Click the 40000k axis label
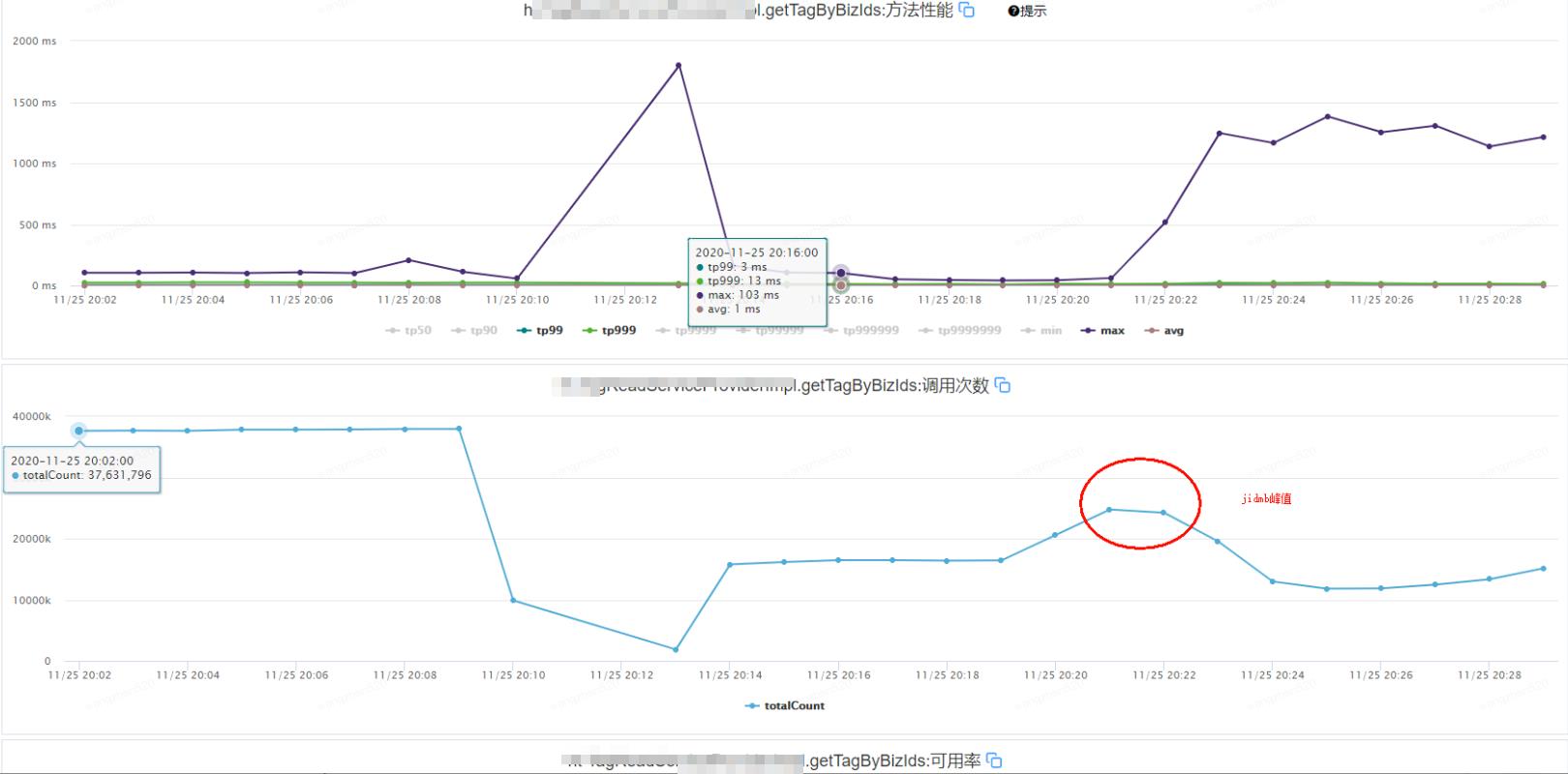 (x=32, y=417)
